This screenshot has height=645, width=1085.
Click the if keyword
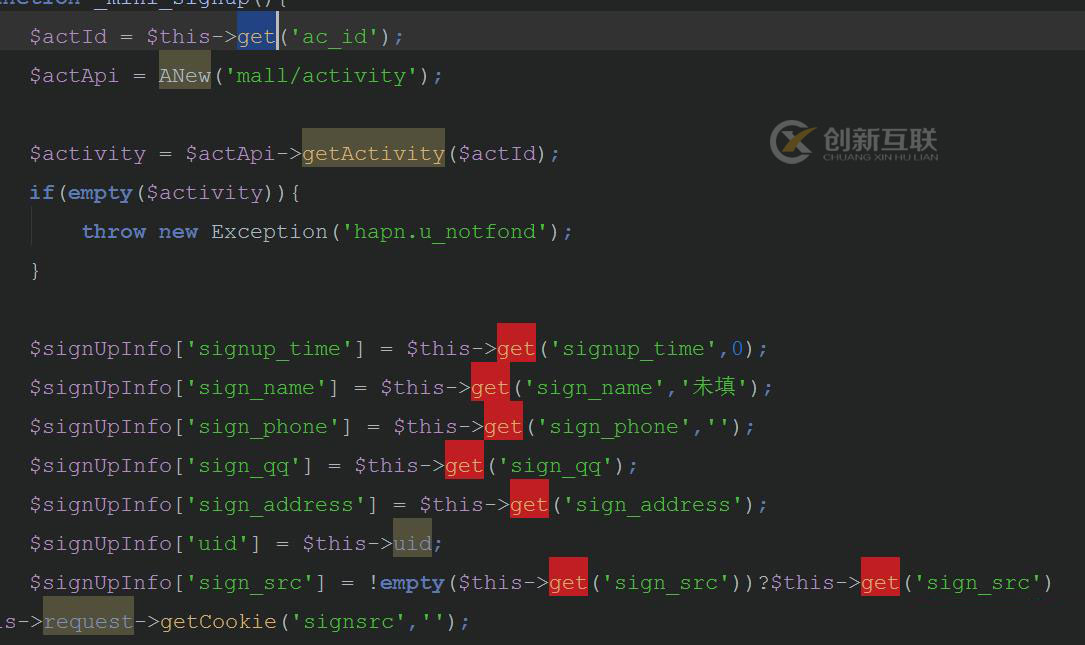pyautogui.click(x=42, y=192)
